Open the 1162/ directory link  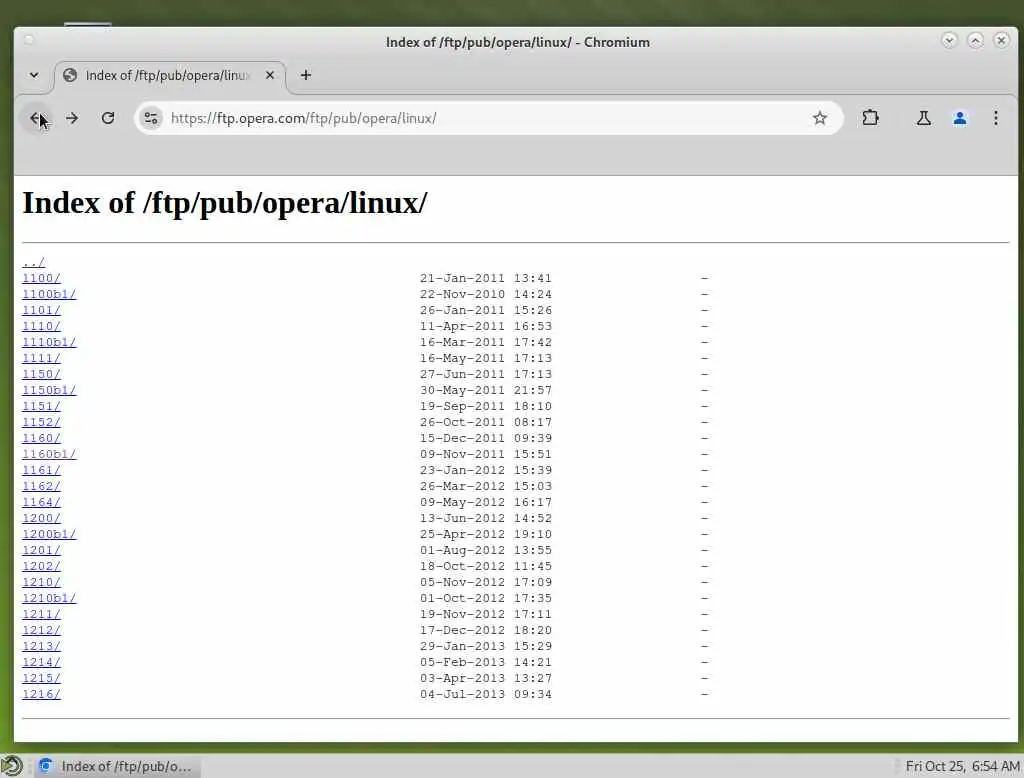point(41,486)
